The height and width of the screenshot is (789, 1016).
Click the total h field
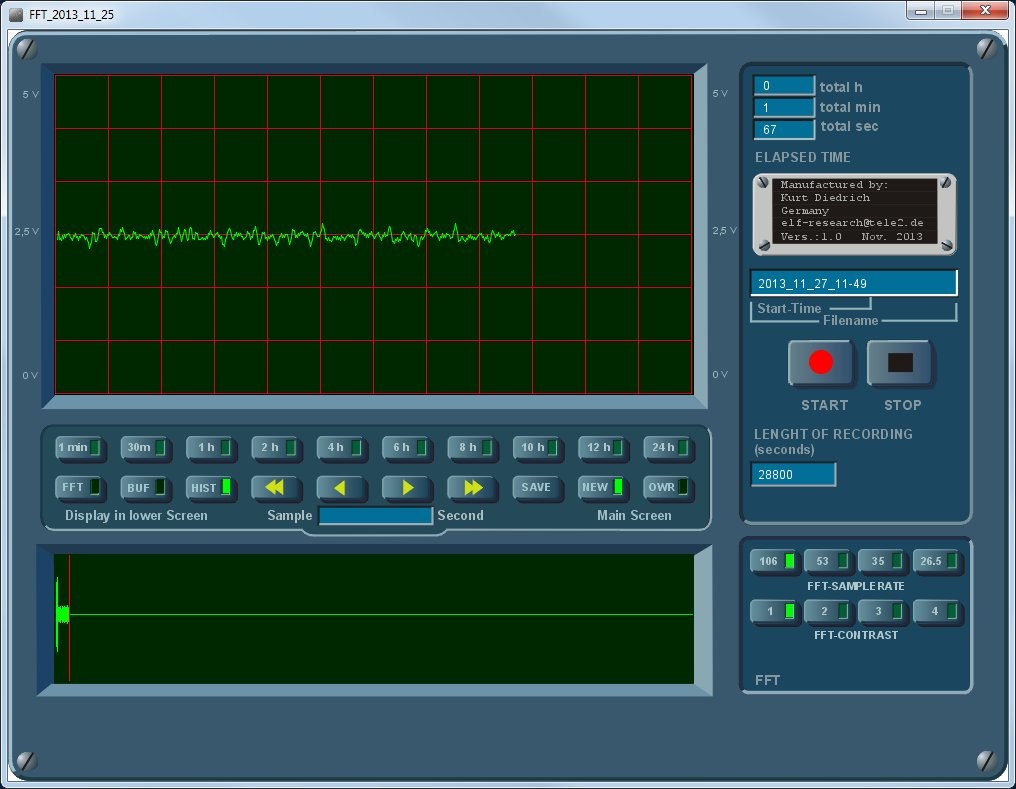click(783, 86)
